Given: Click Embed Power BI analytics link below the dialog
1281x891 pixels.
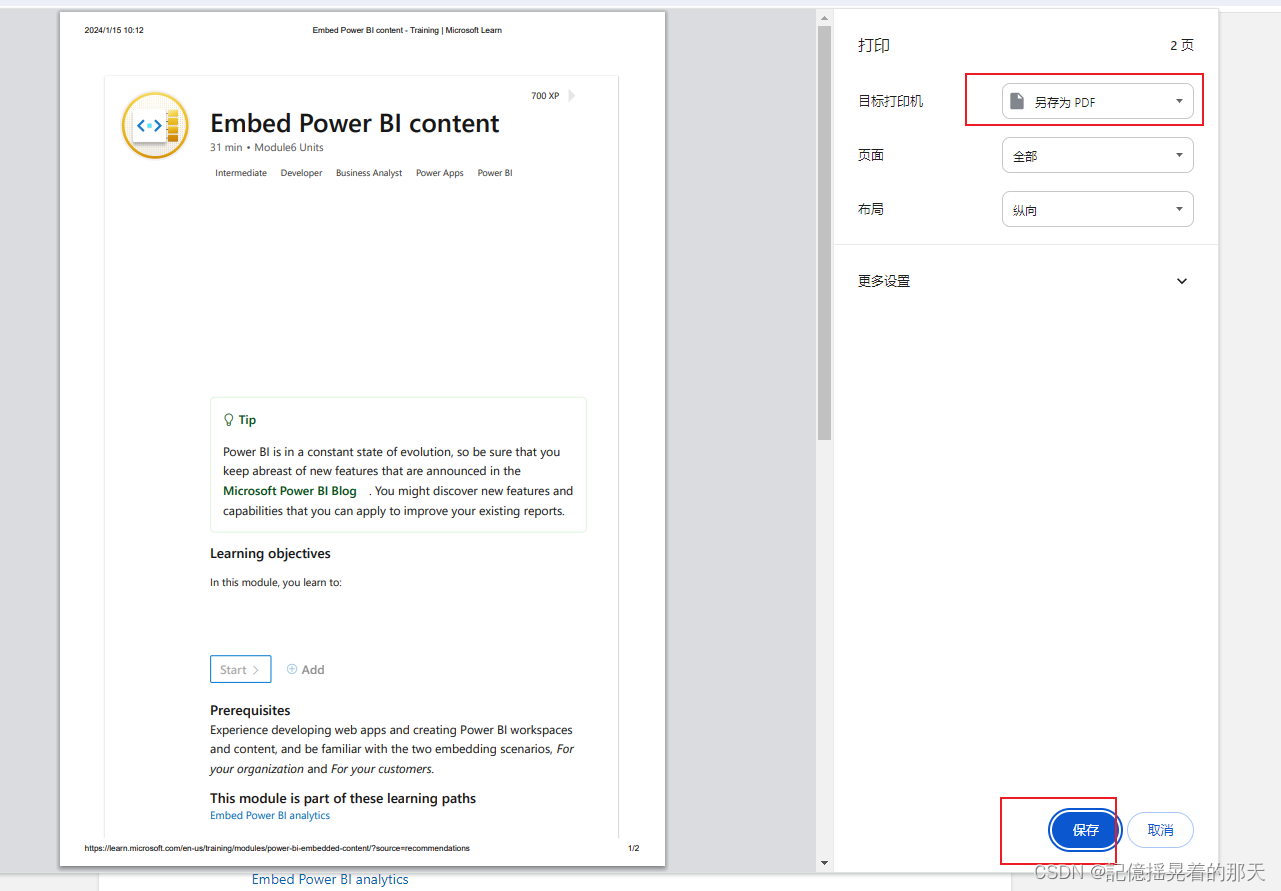Looking at the screenshot, I should coord(330,879).
